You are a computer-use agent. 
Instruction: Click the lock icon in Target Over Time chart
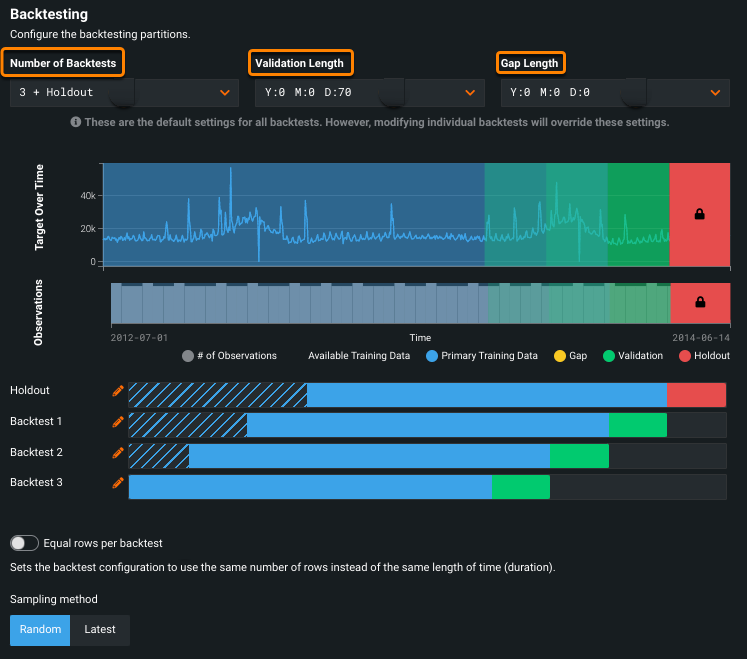699,214
